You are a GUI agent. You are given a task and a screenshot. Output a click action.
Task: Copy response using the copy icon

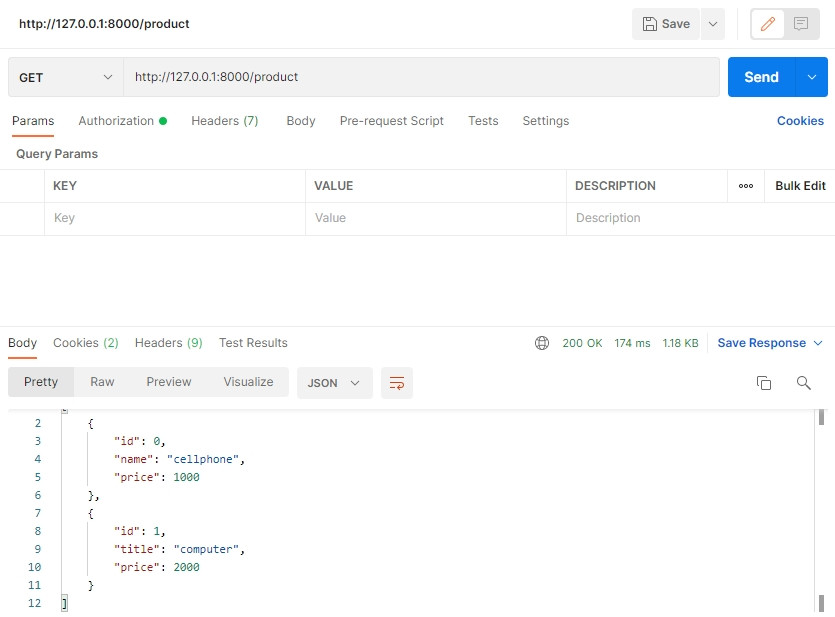tap(764, 383)
